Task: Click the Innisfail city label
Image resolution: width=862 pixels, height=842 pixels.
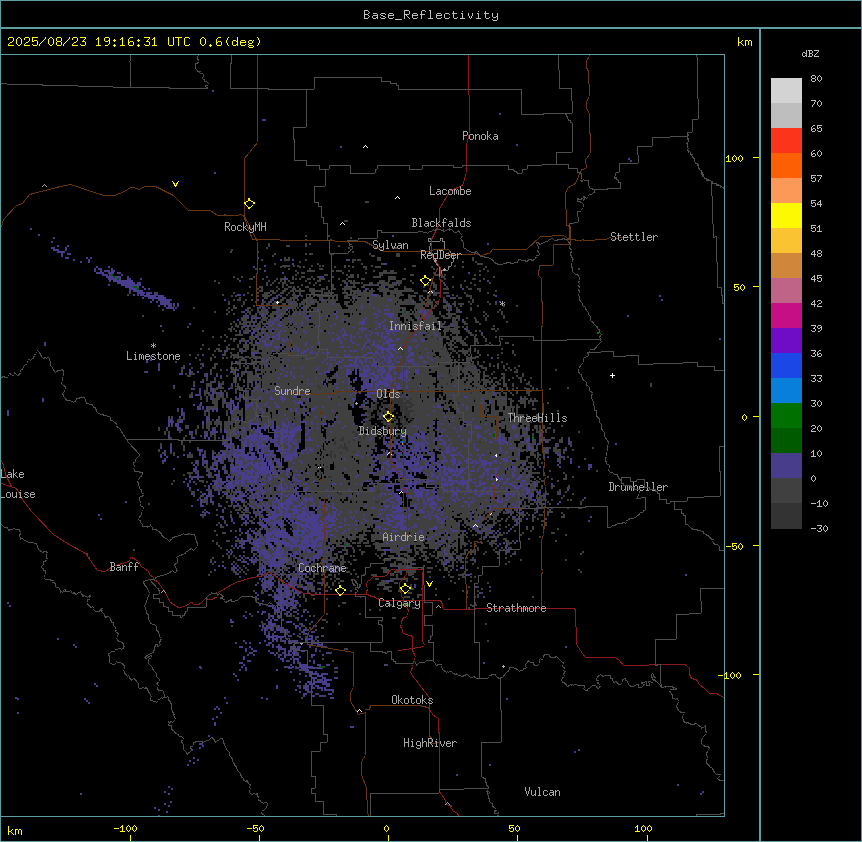Action: (x=415, y=326)
